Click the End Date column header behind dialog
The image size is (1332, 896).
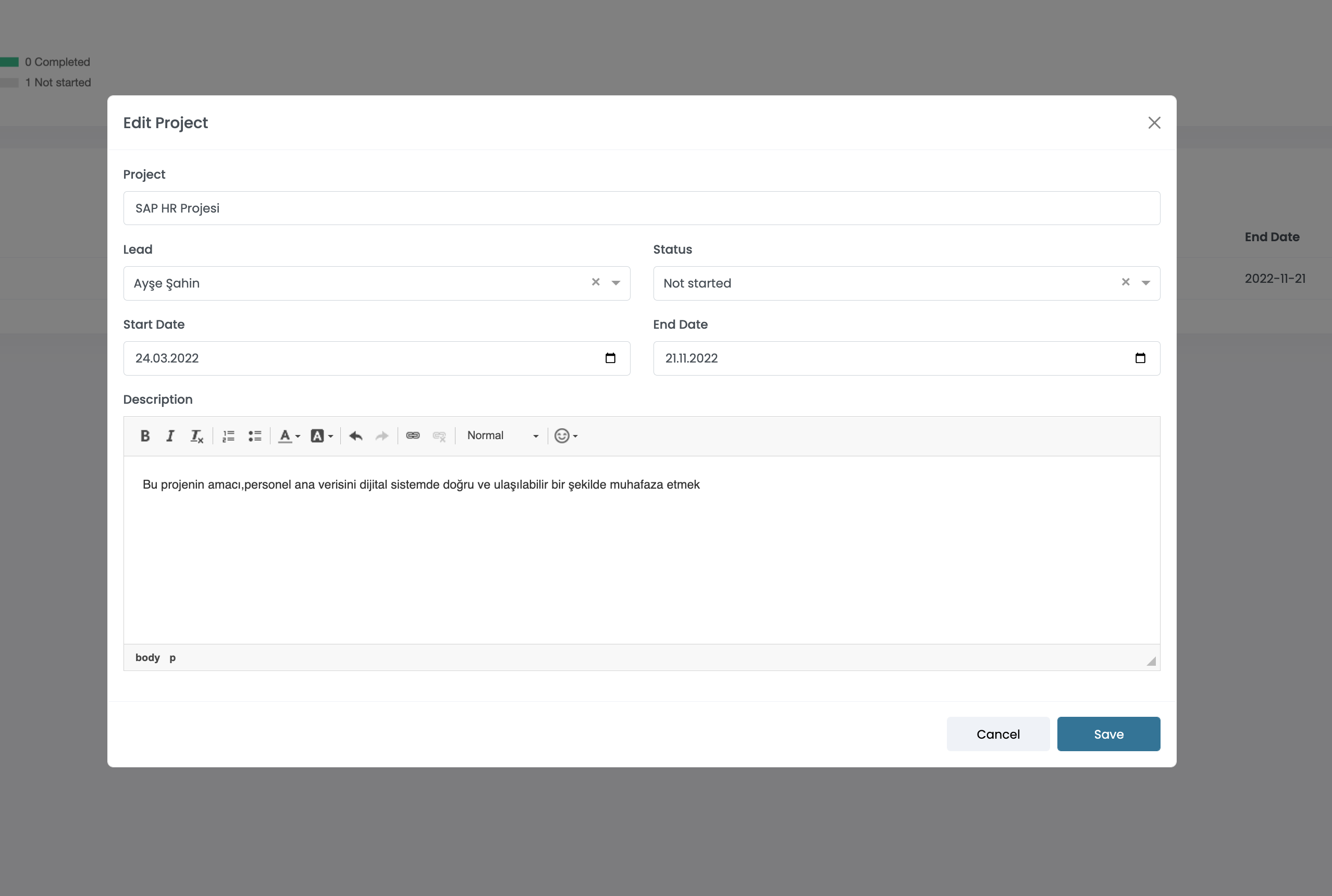click(1272, 237)
